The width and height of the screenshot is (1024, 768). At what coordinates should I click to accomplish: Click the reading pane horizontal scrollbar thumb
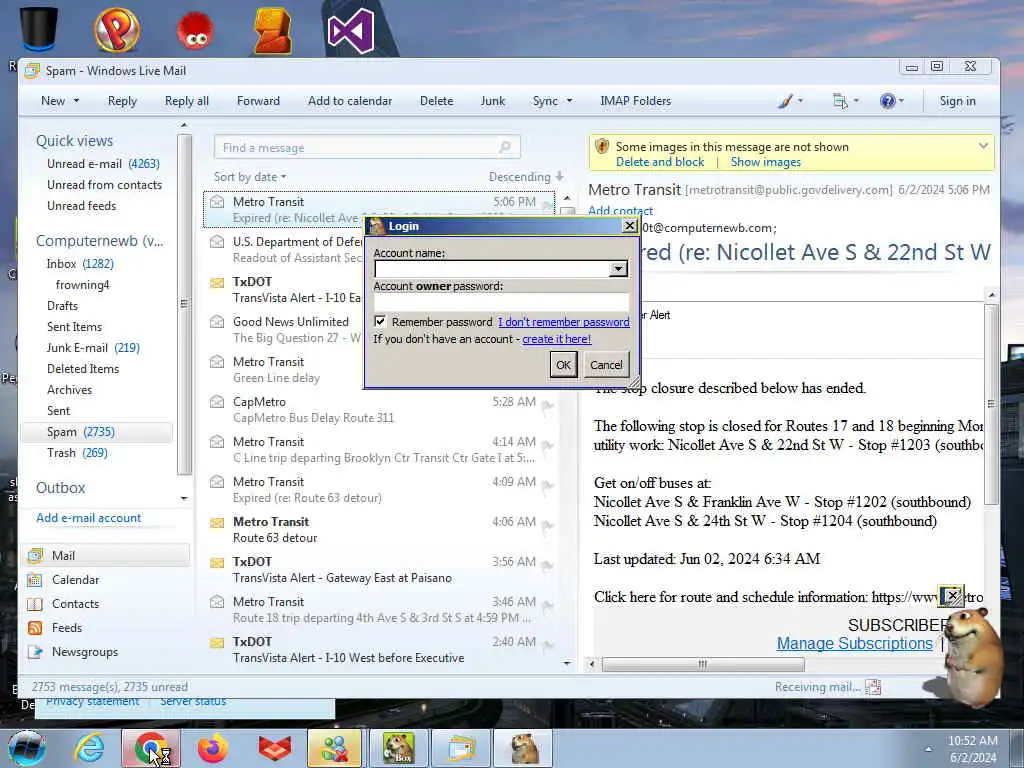pyautogui.click(x=703, y=664)
